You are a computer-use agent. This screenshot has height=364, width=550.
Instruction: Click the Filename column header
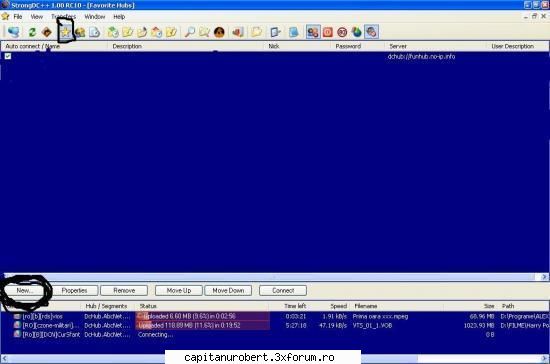397,306
